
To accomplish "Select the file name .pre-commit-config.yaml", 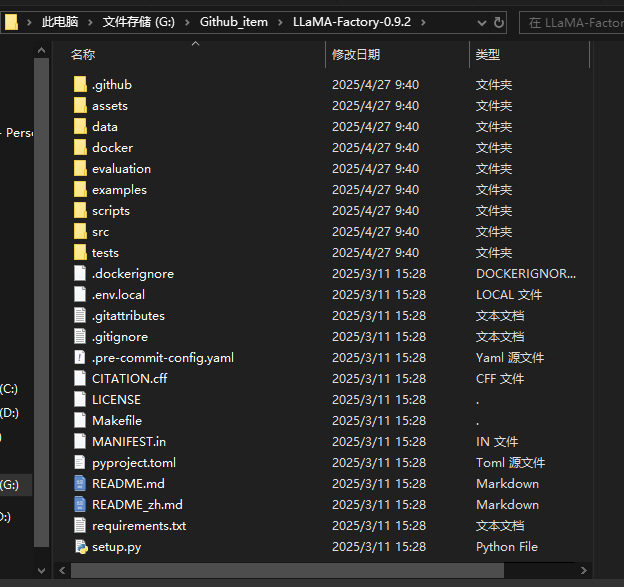I will [163, 358].
